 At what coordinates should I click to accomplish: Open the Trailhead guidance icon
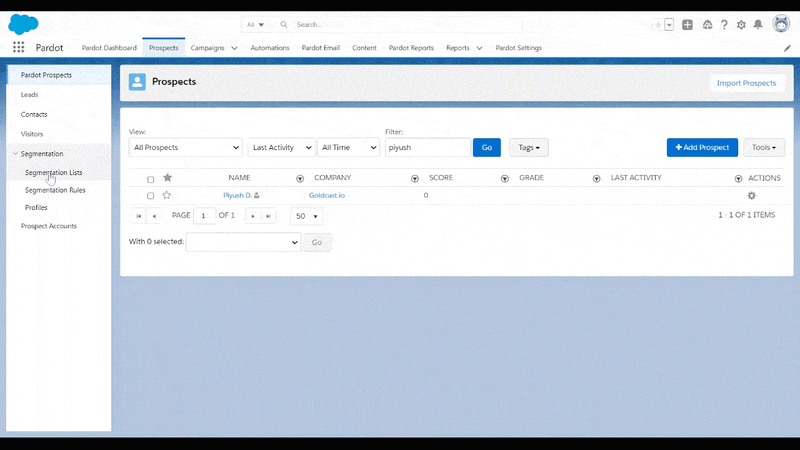tap(707, 24)
